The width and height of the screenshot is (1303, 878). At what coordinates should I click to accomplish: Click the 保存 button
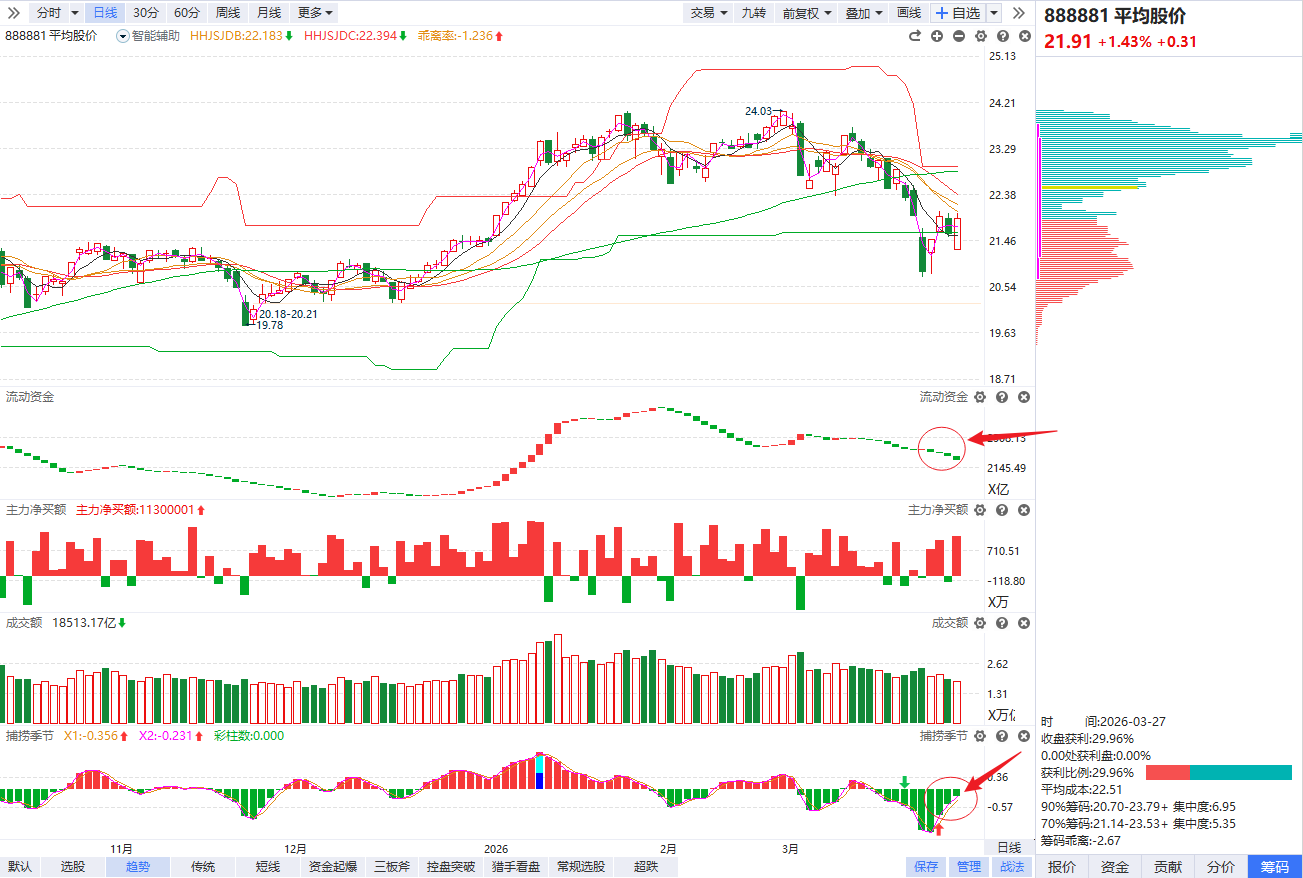pyautogui.click(x=926, y=867)
